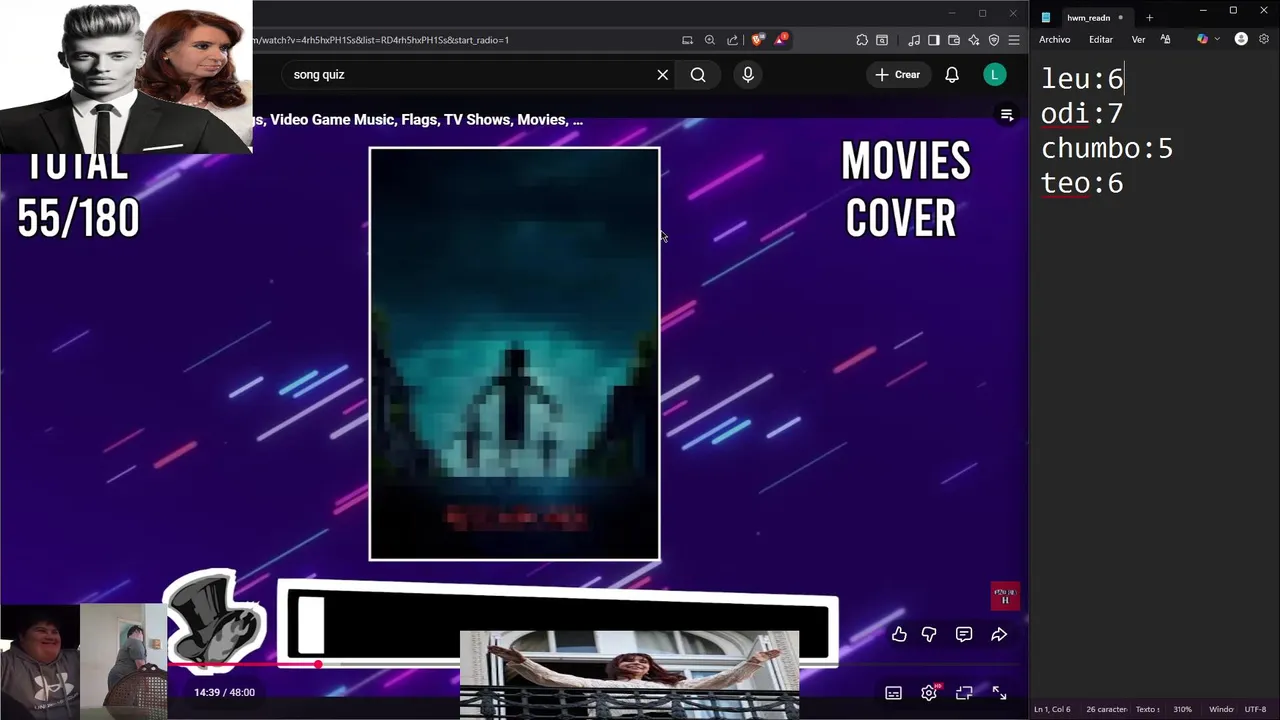Click the 'leu:6' line in Notepad

(x=1082, y=78)
